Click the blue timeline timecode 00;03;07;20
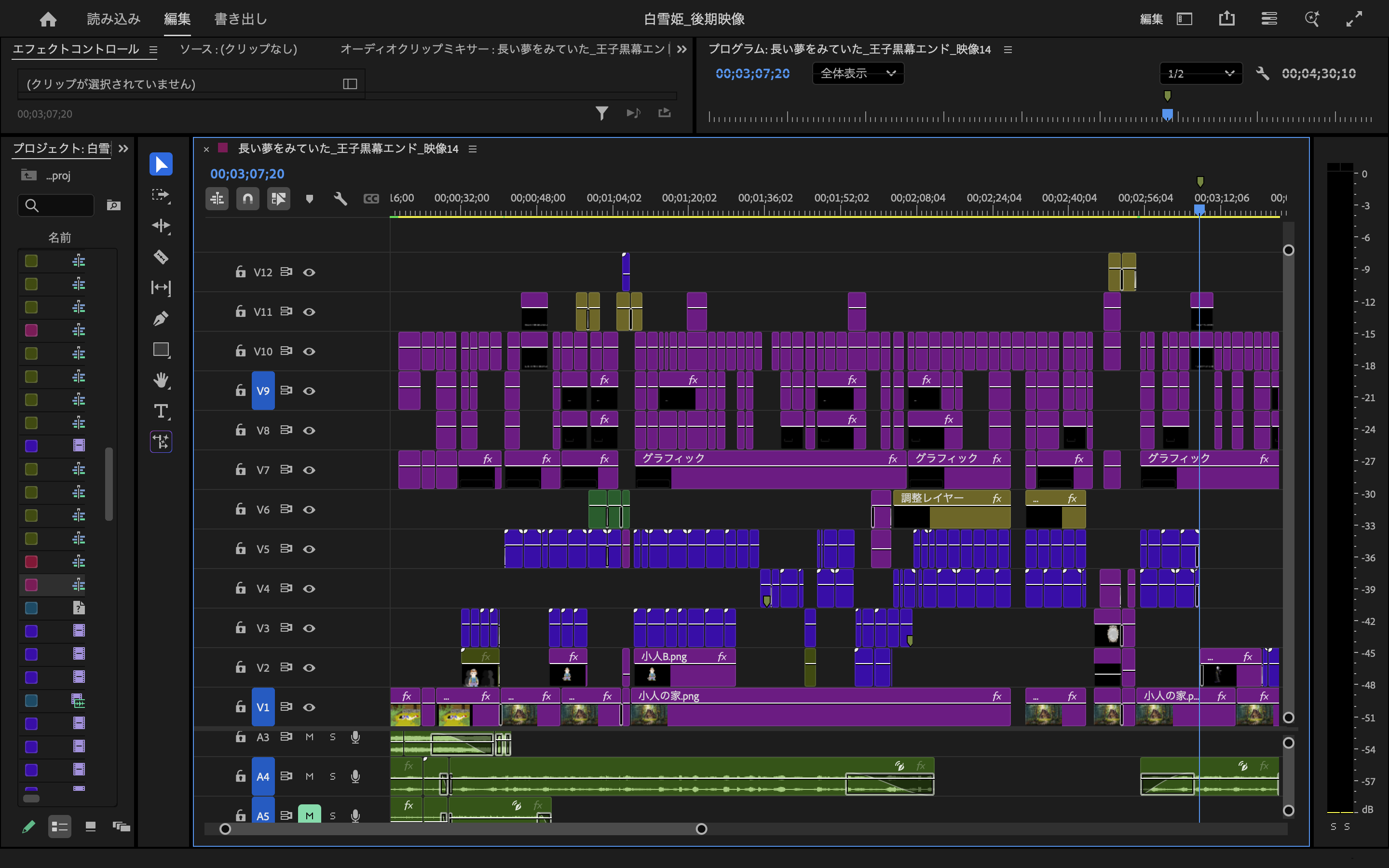This screenshot has height=868, width=1389. tap(247, 174)
